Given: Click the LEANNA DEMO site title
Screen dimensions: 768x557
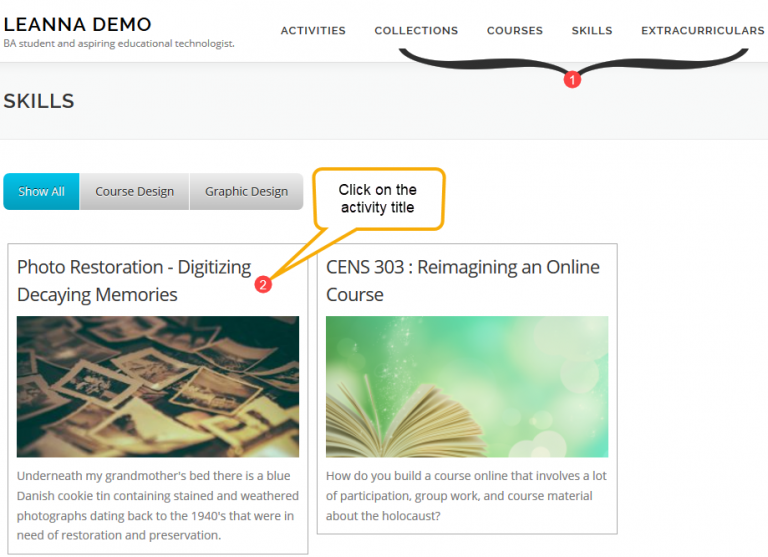Looking at the screenshot, I should tap(78, 24).
